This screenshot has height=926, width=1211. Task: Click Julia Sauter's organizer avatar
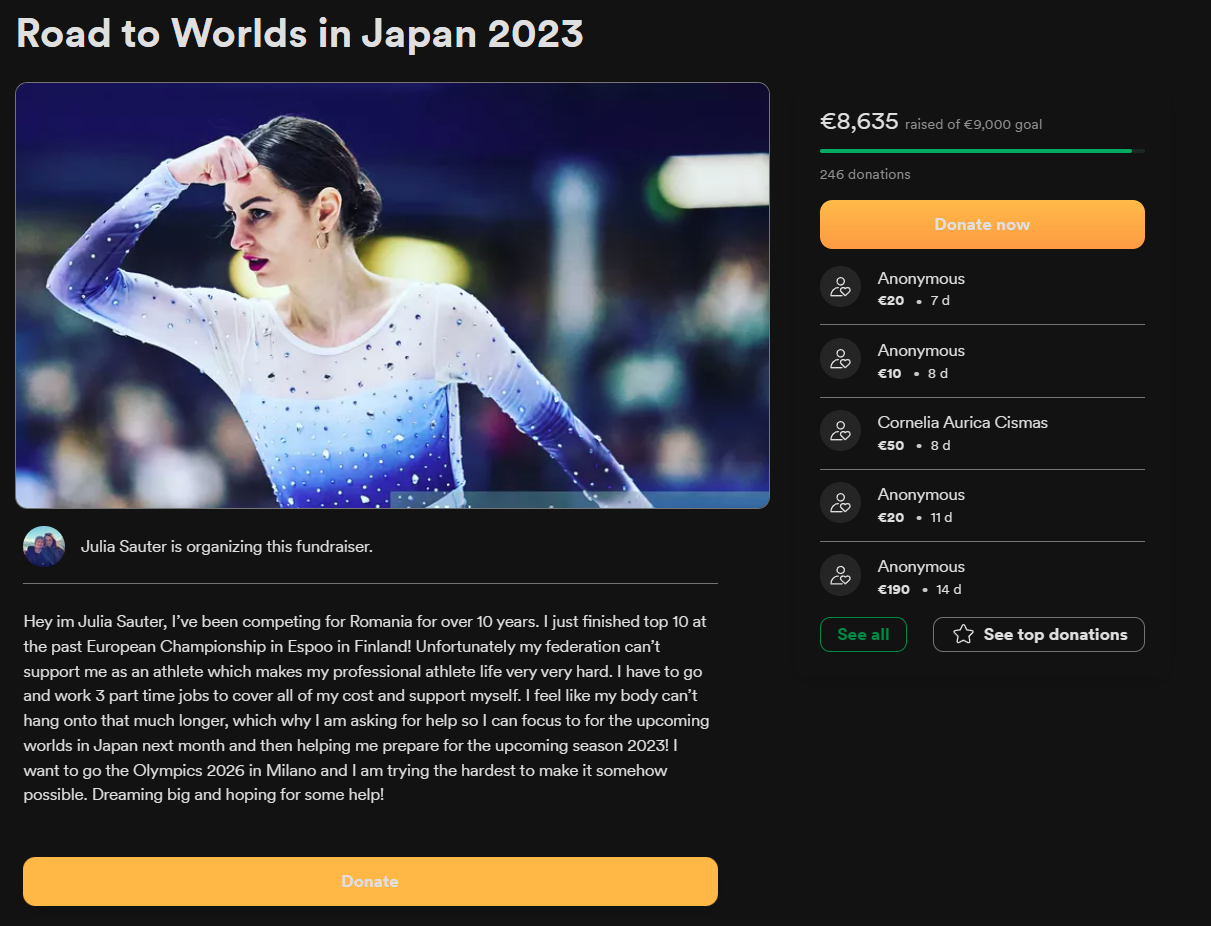pyautogui.click(x=44, y=547)
